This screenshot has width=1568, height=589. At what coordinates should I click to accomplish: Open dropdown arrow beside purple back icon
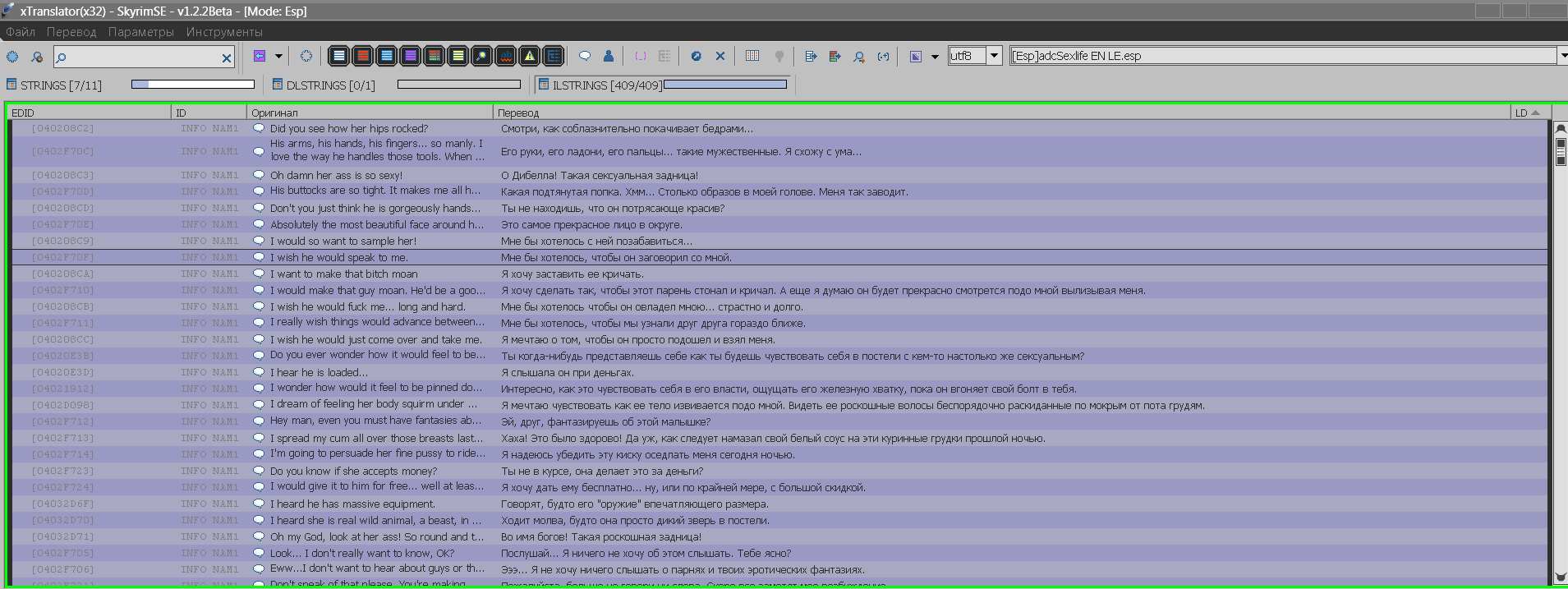[x=278, y=56]
